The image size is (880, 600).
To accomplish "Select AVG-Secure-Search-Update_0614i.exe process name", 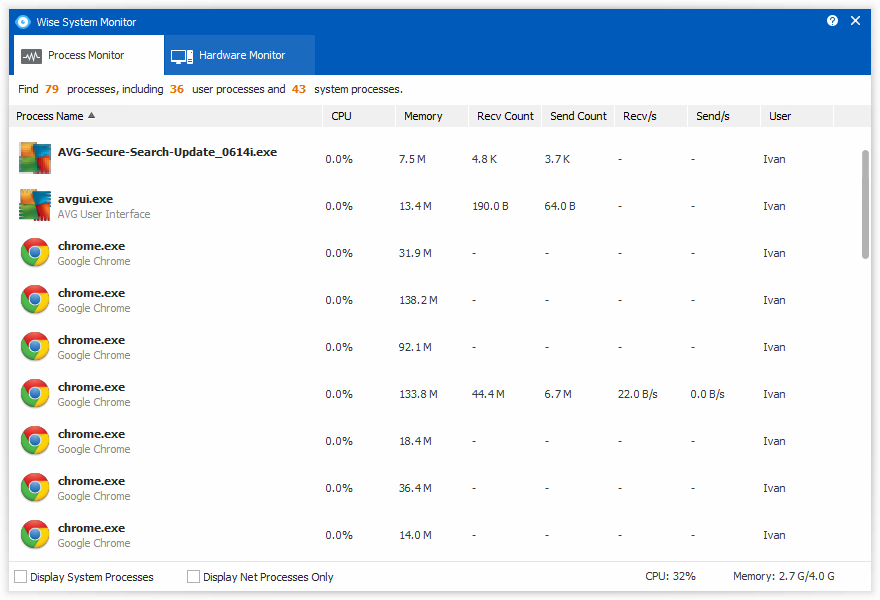I will click(167, 152).
